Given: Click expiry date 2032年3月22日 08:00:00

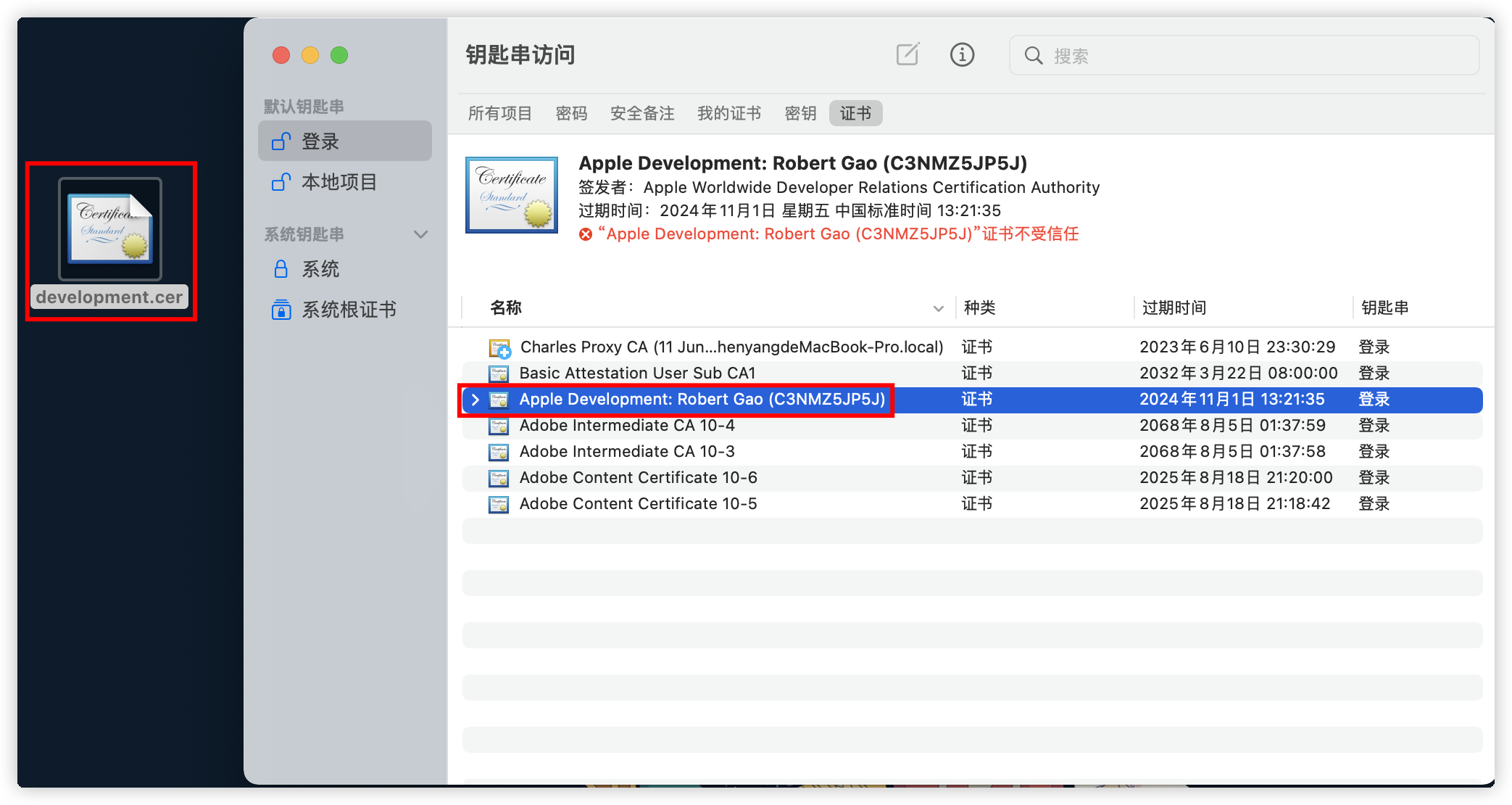Looking at the screenshot, I should (1239, 373).
